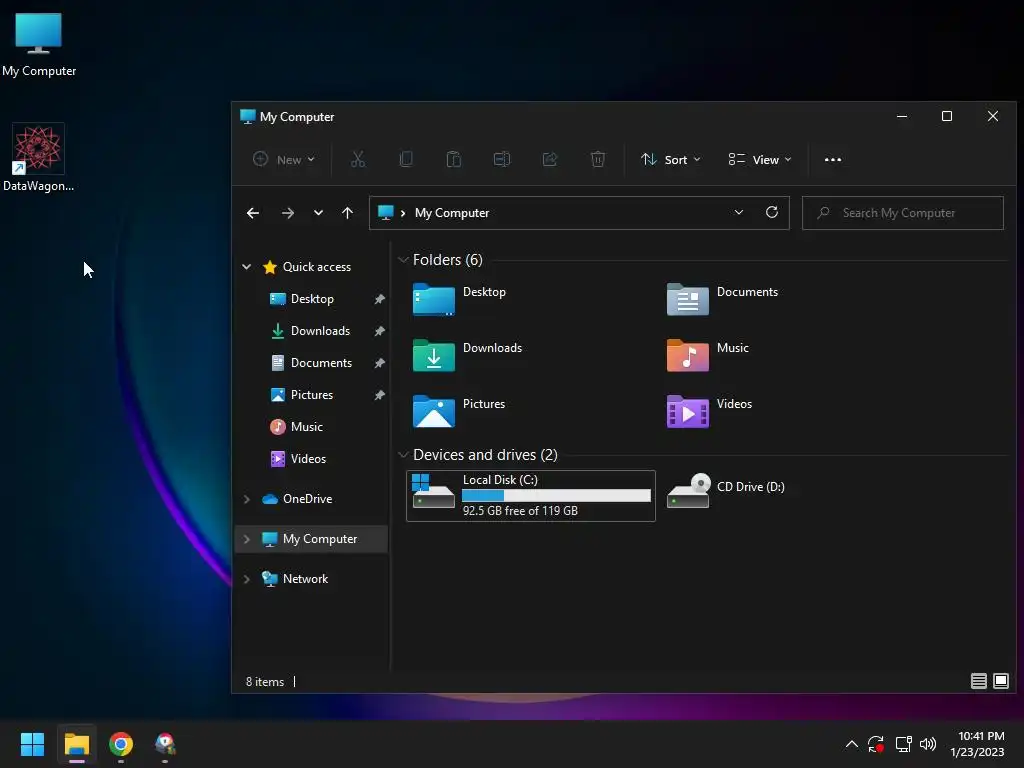Refresh the My Computer view
Viewport: 1024px width, 768px height.
(772, 212)
